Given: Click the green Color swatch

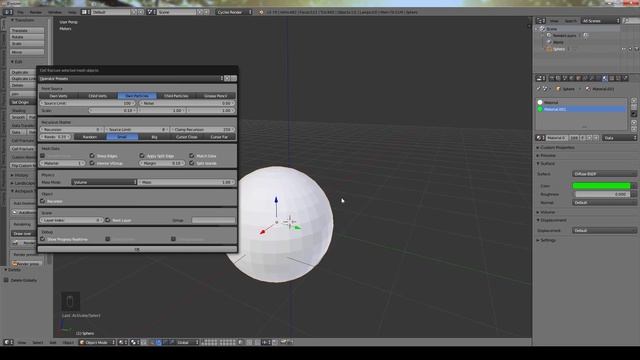Looking at the screenshot, I should coord(601,186).
